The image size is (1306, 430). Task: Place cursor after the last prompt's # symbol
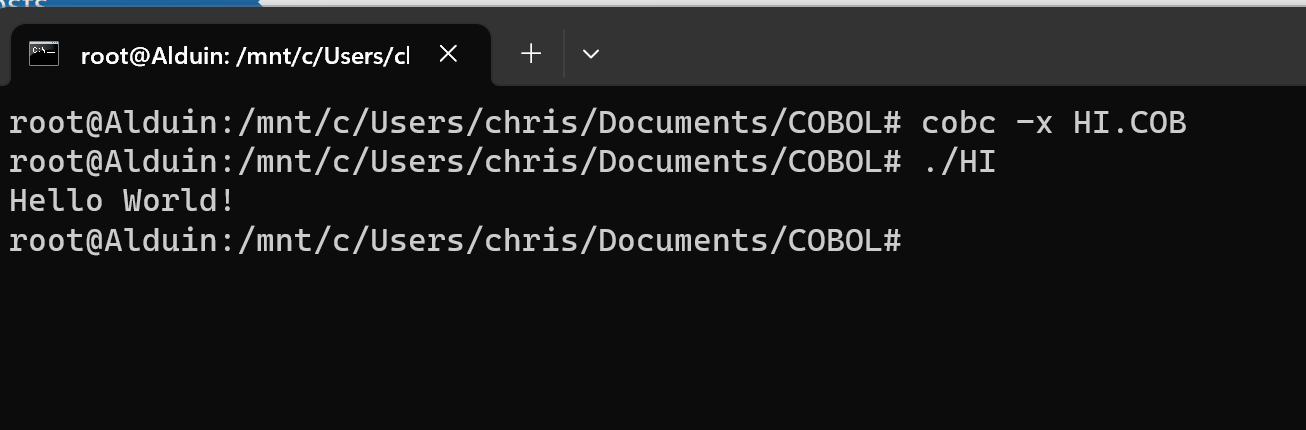click(912, 241)
